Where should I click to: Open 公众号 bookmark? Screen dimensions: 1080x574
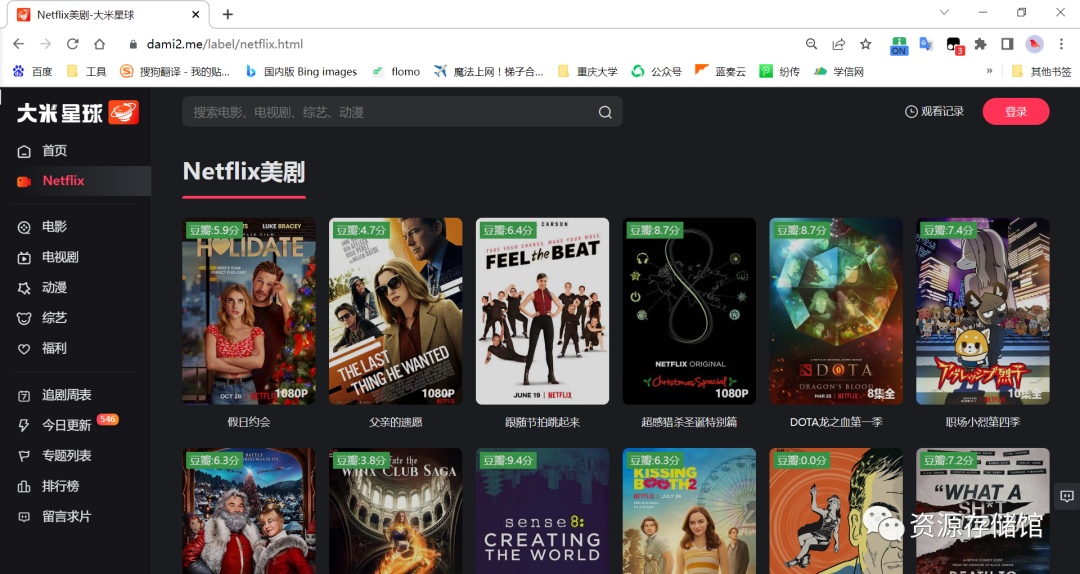click(x=656, y=71)
